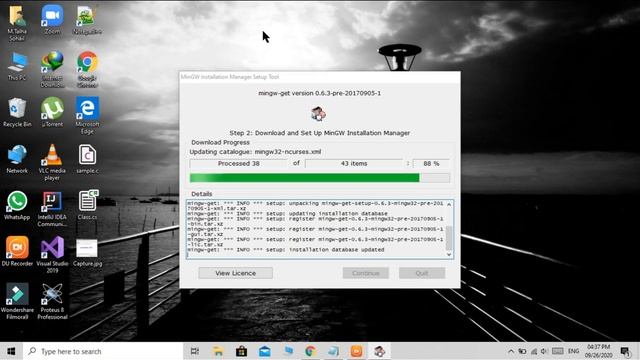Open Microsoft Store from the taskbar

pyautogui.click(x=241, y=351)
